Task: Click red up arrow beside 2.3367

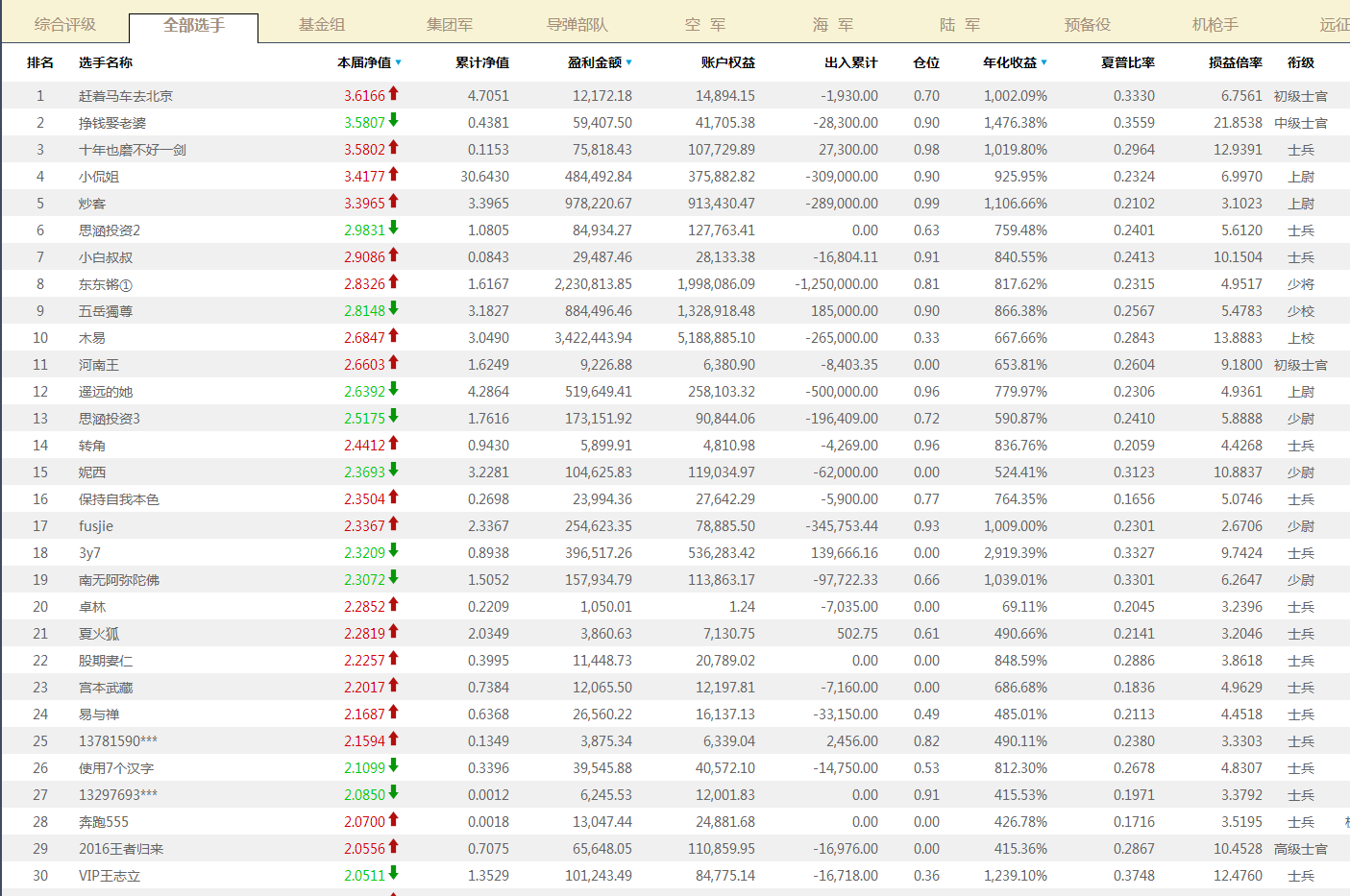Action: (x=393, y=524)
